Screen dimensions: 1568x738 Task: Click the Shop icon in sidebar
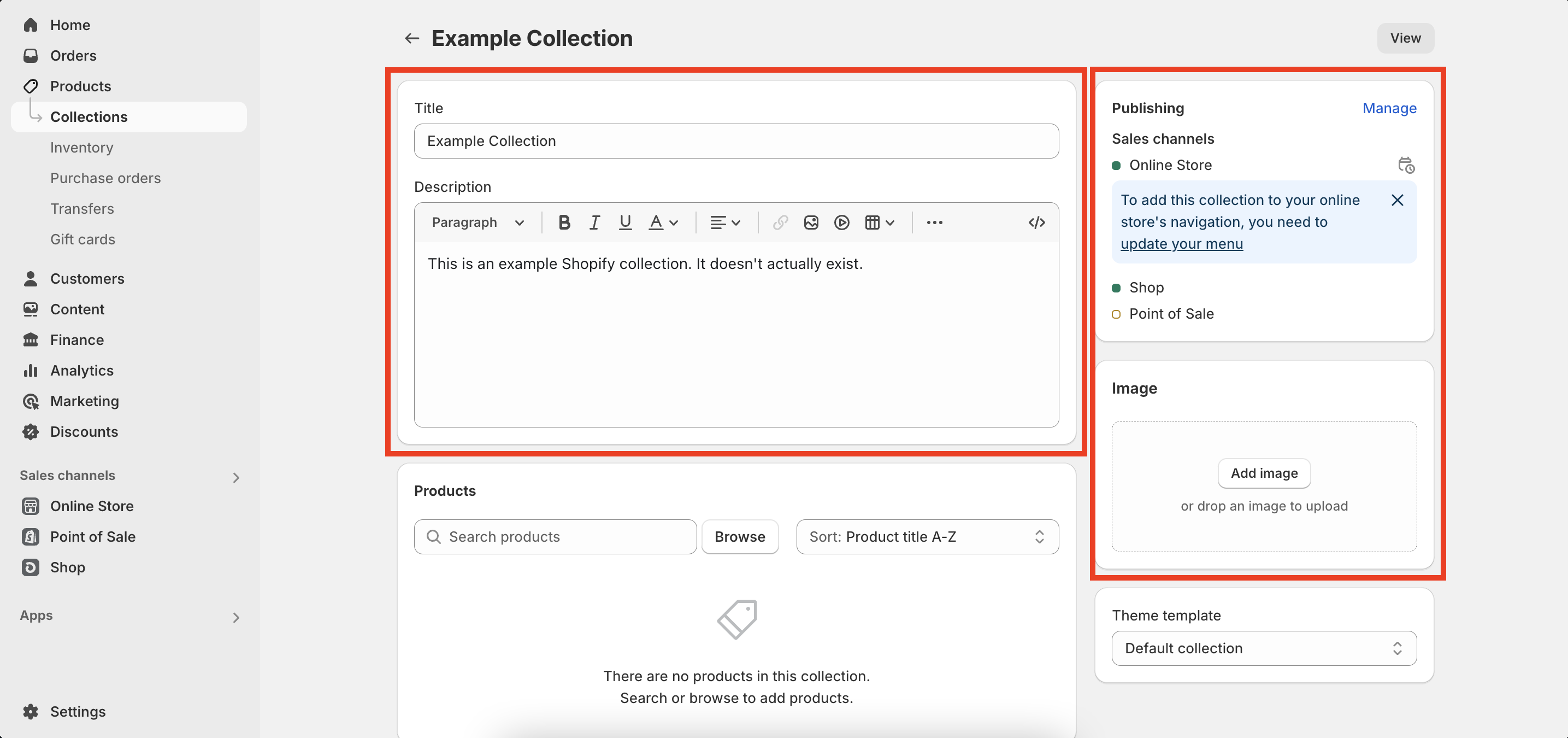(x=31, y=567)
